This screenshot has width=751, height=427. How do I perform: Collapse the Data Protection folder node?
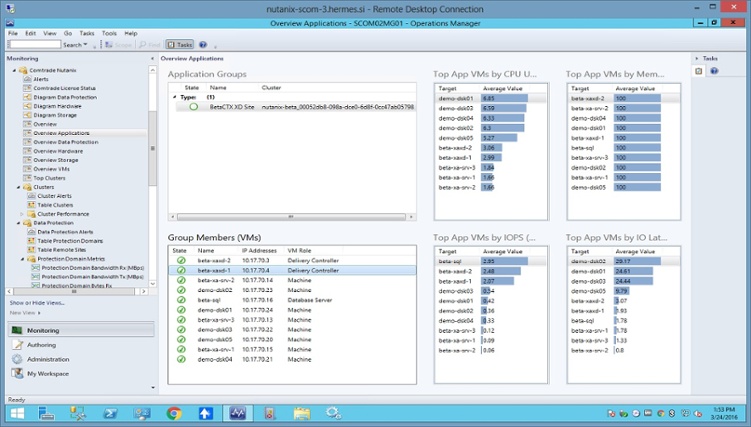(19, 223)
